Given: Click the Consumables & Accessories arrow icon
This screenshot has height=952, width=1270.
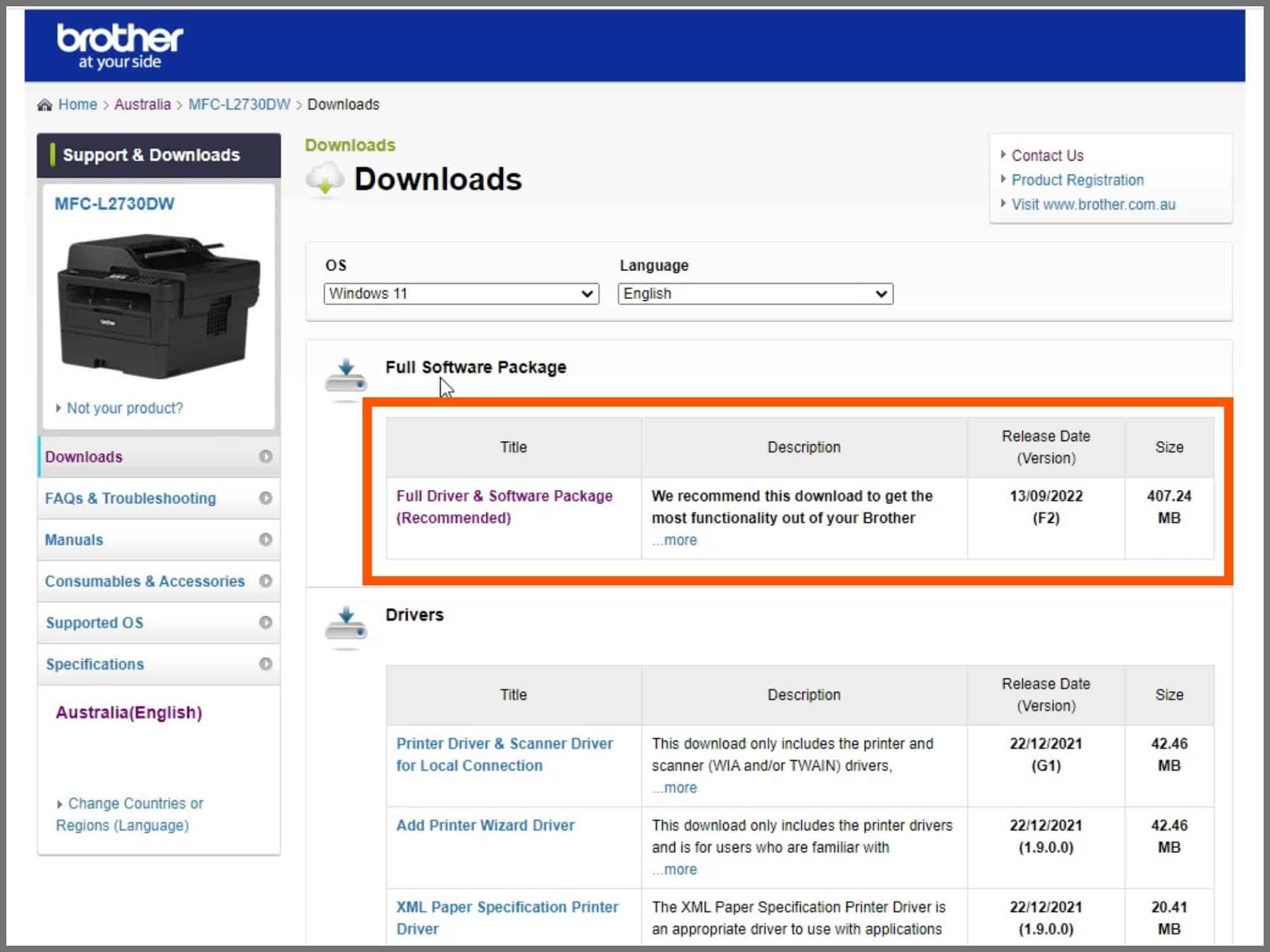Looking at the screenshot, I should (x=264, y=580).
